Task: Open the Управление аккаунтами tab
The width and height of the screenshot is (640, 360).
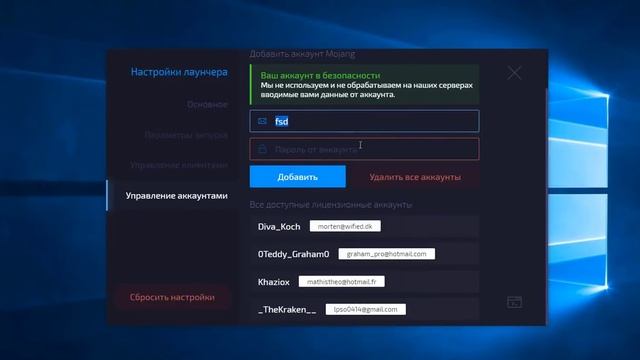Action: [x=173, y=196]
